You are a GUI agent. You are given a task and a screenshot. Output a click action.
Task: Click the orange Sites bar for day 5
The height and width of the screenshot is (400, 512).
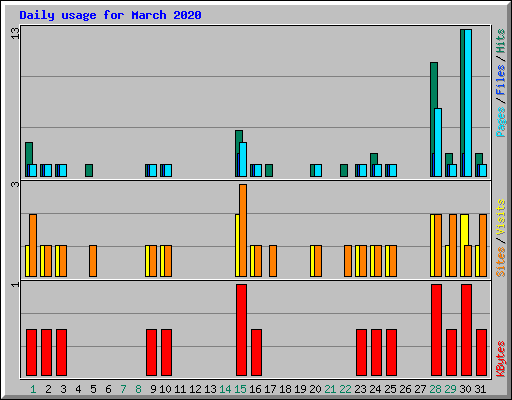pyautogui.click(x=93, y=261)
